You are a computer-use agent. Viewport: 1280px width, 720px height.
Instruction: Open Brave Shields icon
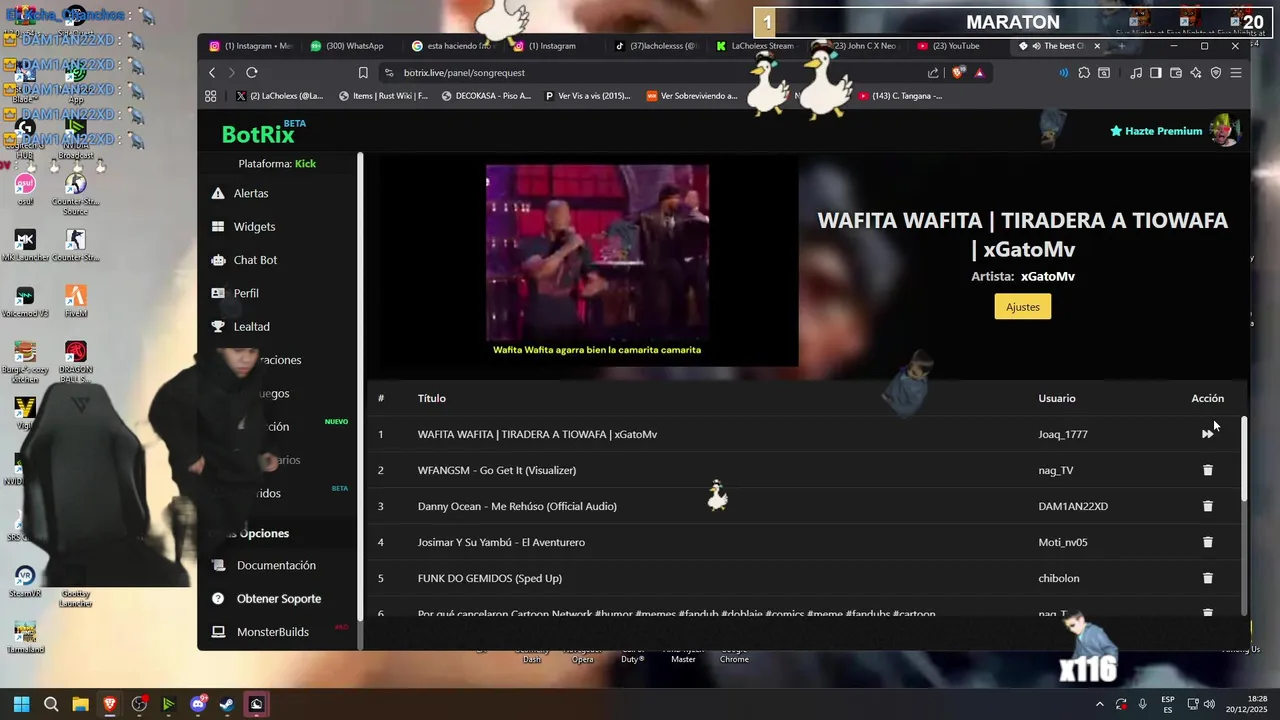[959, 72]
